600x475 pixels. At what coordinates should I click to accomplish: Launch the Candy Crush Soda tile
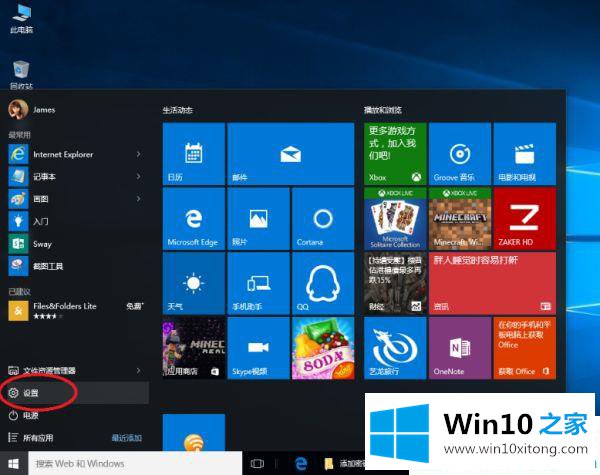pyautogui.click(x=323, y=348)
